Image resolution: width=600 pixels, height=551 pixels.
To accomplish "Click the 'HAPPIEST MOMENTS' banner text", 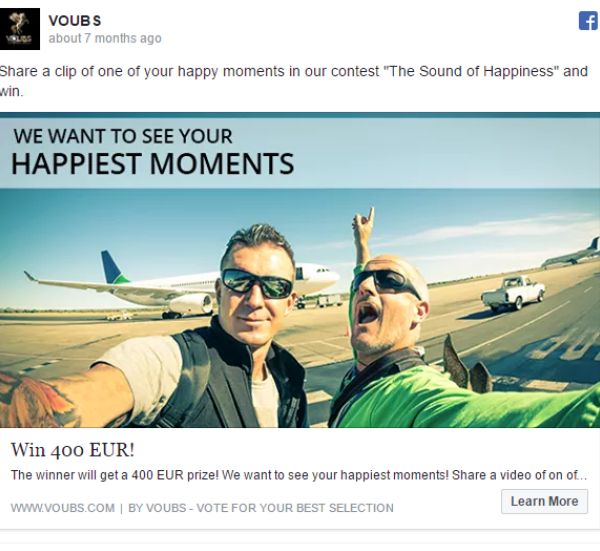I will 153,164.
